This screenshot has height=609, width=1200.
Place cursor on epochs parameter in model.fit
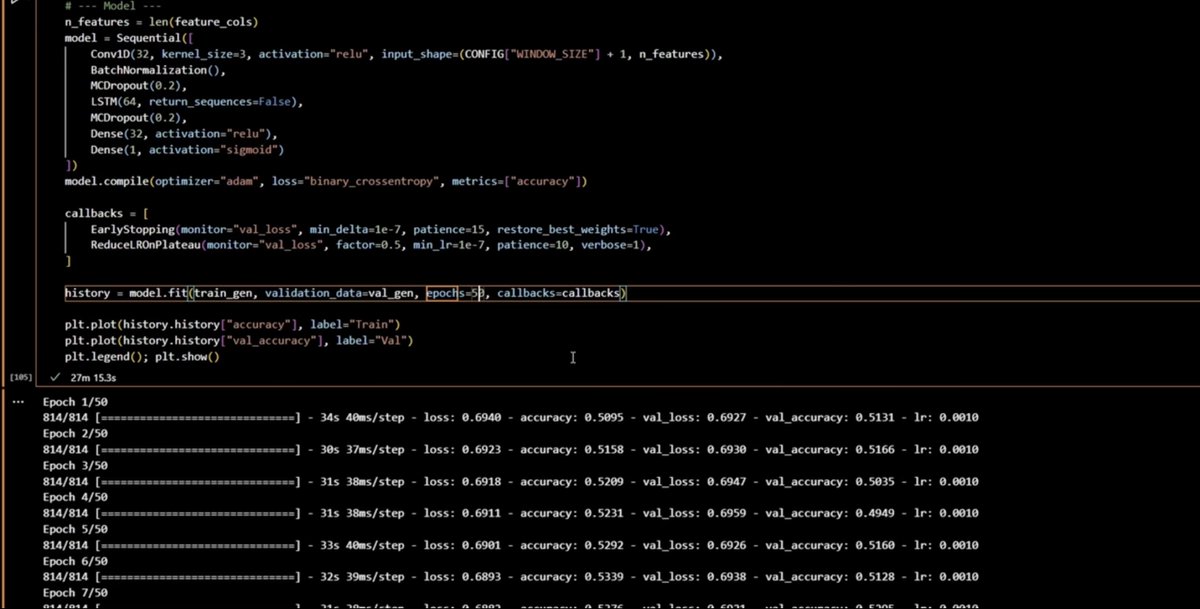pos(446,293)
